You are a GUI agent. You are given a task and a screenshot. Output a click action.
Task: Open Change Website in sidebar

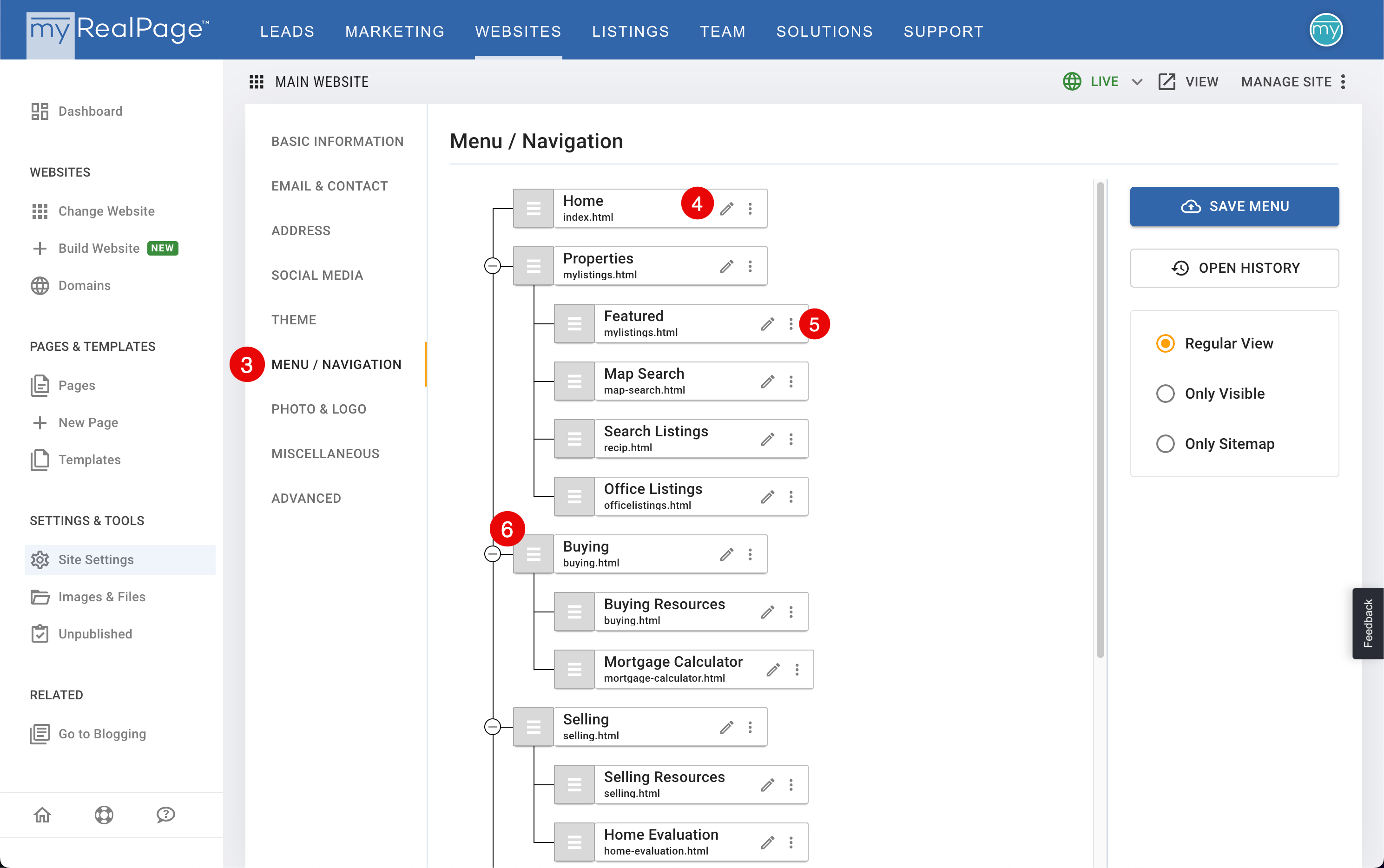point(92,211)
